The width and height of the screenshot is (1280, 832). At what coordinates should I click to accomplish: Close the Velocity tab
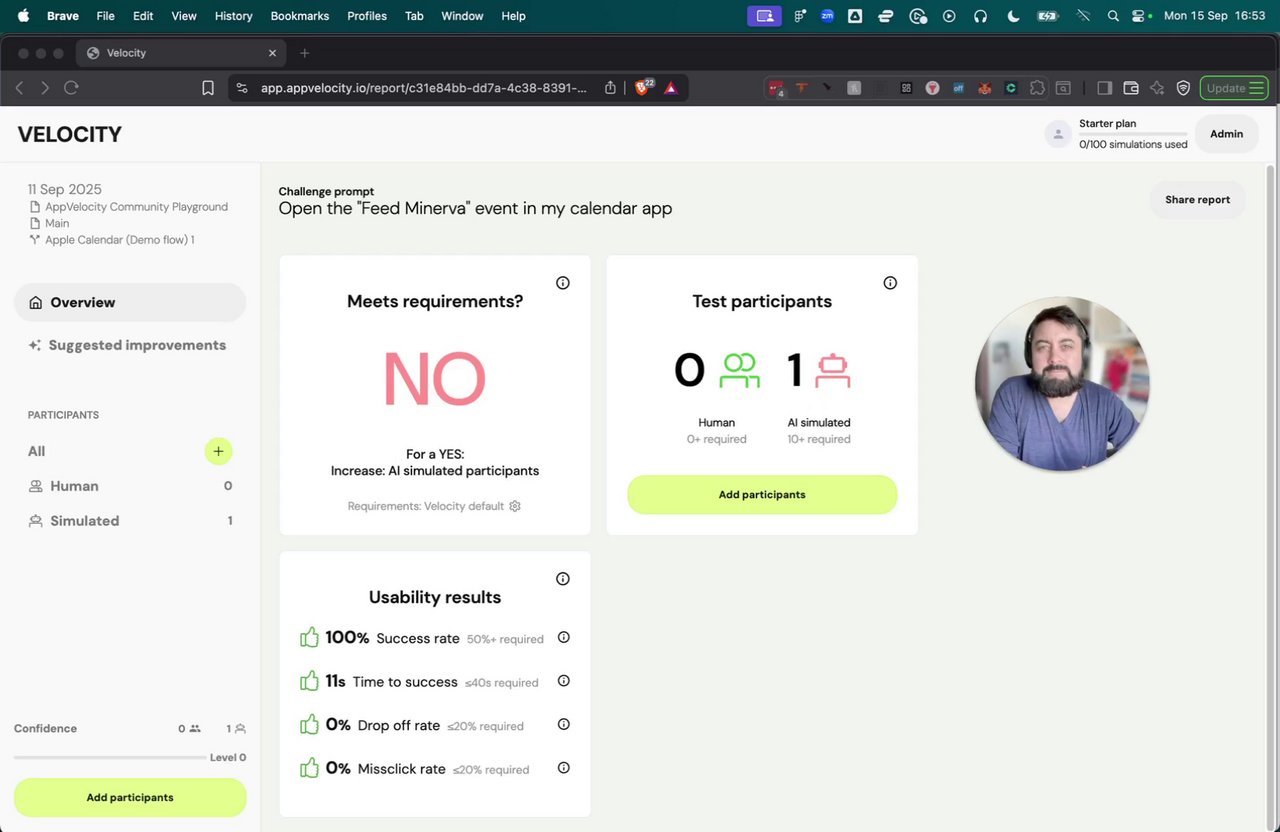272,53
